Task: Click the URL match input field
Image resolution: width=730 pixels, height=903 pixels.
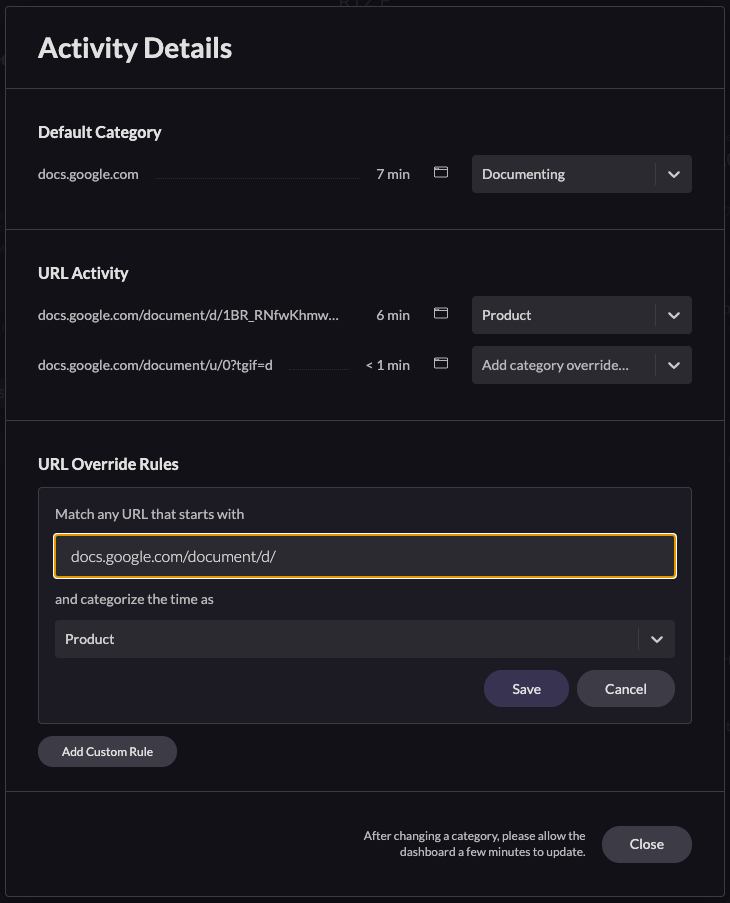Action: pos(365,556)
